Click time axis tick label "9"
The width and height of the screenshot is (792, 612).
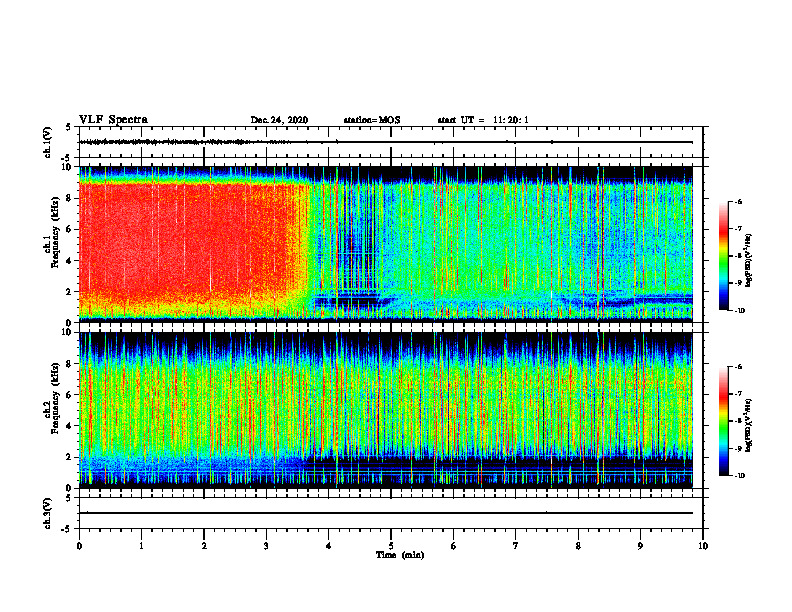pos(640,546)
